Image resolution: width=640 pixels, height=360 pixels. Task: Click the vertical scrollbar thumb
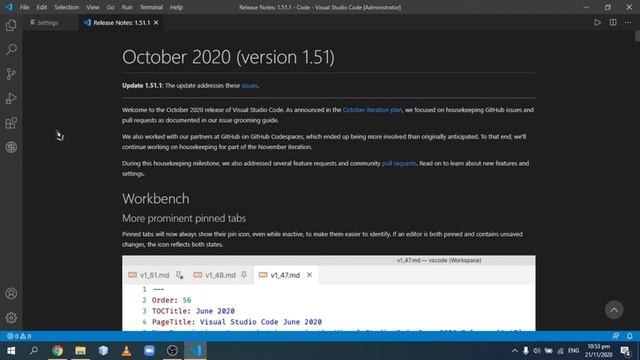point(637,36)
